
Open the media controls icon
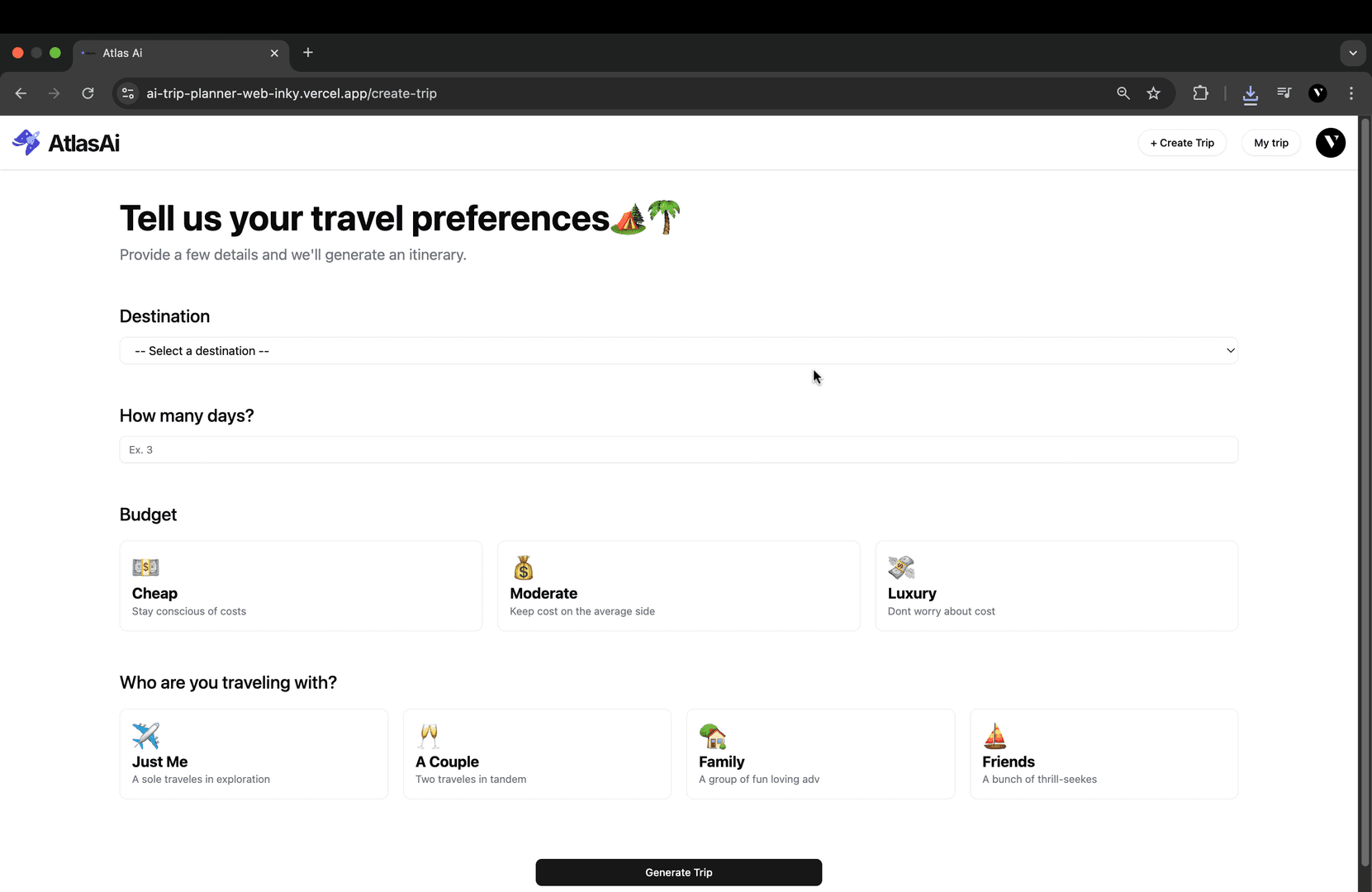pos(1284,93)
